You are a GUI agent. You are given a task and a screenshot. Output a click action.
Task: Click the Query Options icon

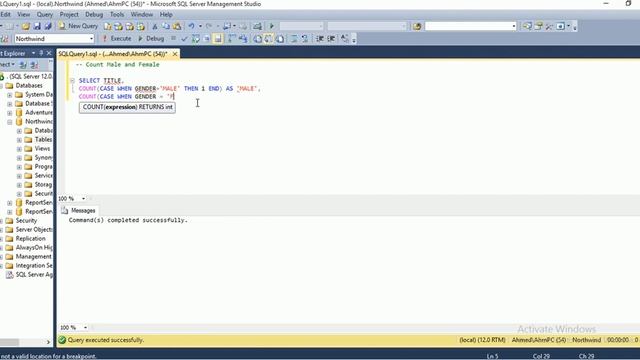(x=207, y=39)
